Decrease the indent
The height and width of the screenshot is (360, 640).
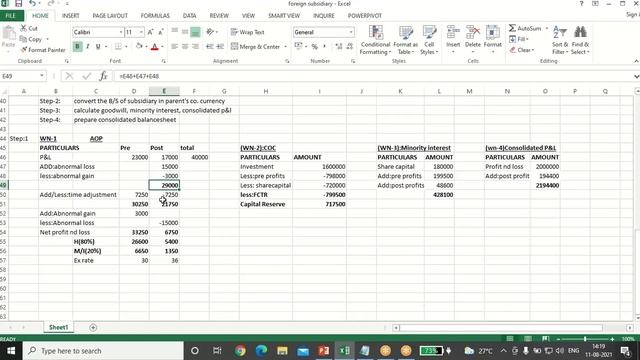(210, 47)
